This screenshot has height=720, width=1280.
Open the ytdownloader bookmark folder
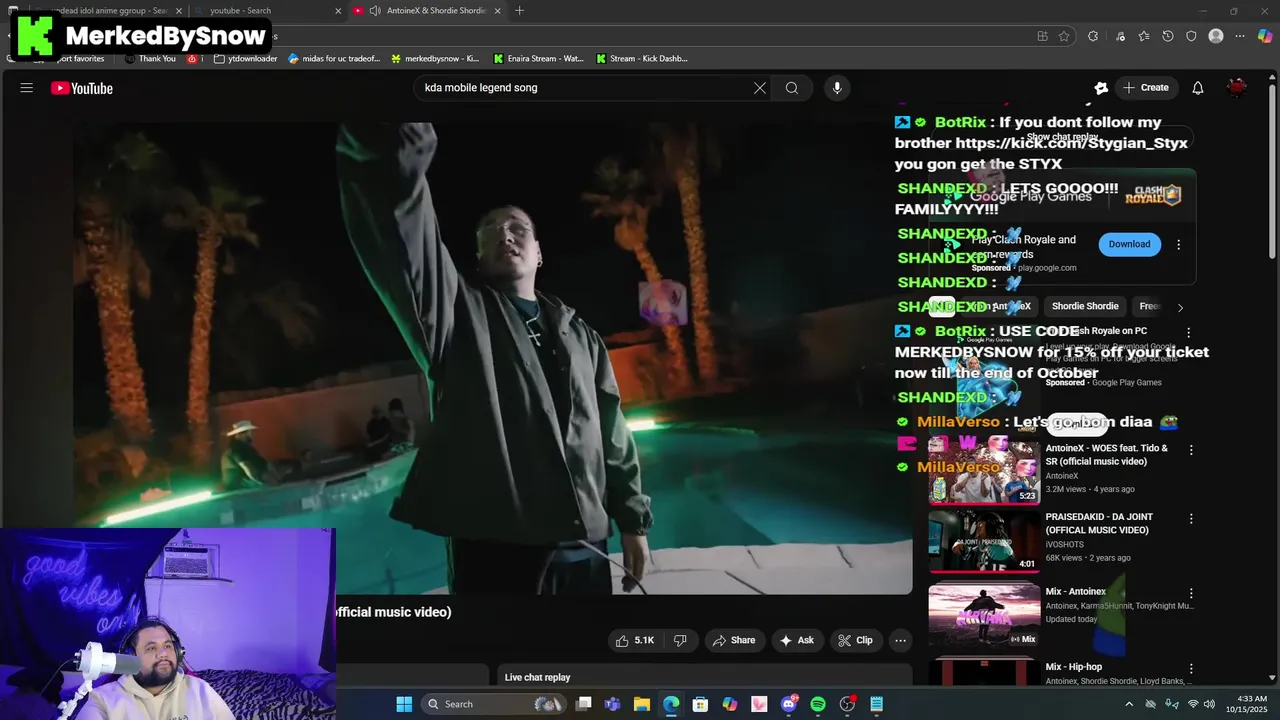point(246,58)
